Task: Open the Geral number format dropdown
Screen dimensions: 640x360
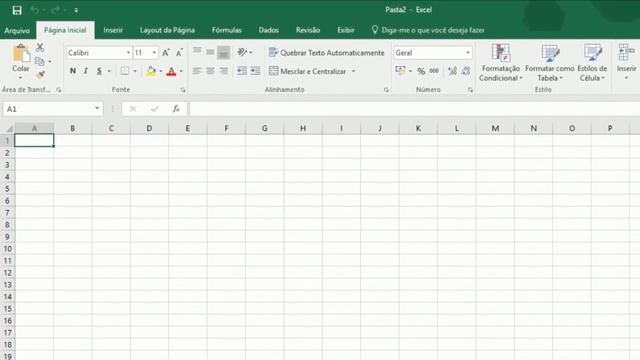Action: coord(468,53)
